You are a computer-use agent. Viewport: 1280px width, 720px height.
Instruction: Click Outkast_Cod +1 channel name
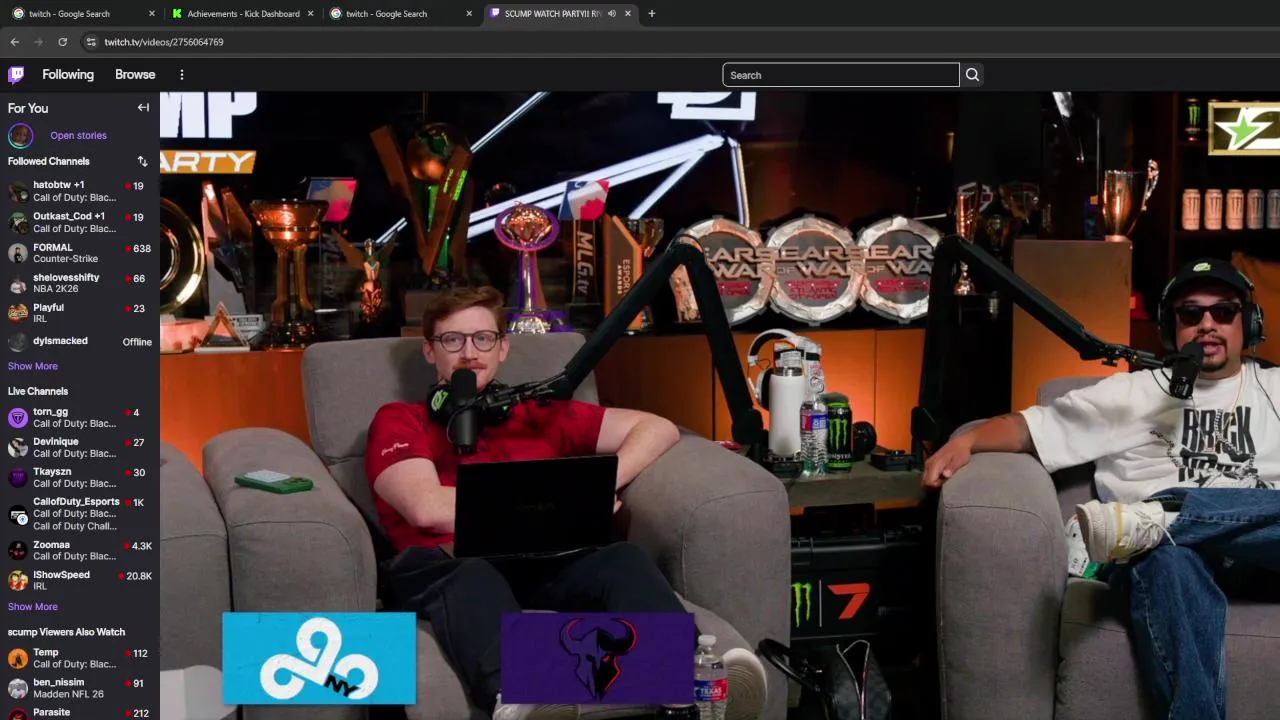pyautogui.click(x=69, y=216)
